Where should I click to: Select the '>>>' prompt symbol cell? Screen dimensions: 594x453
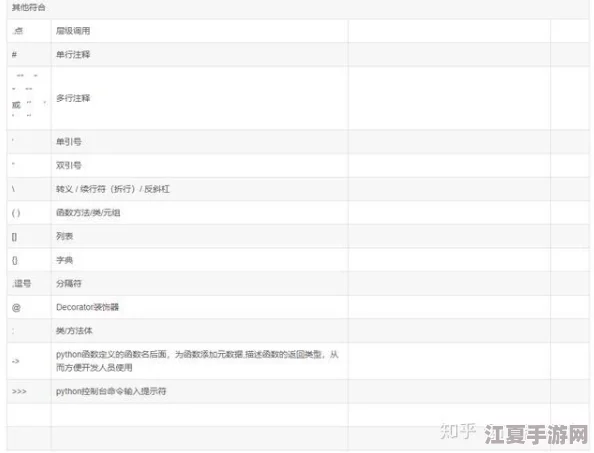tap(29, 392)
